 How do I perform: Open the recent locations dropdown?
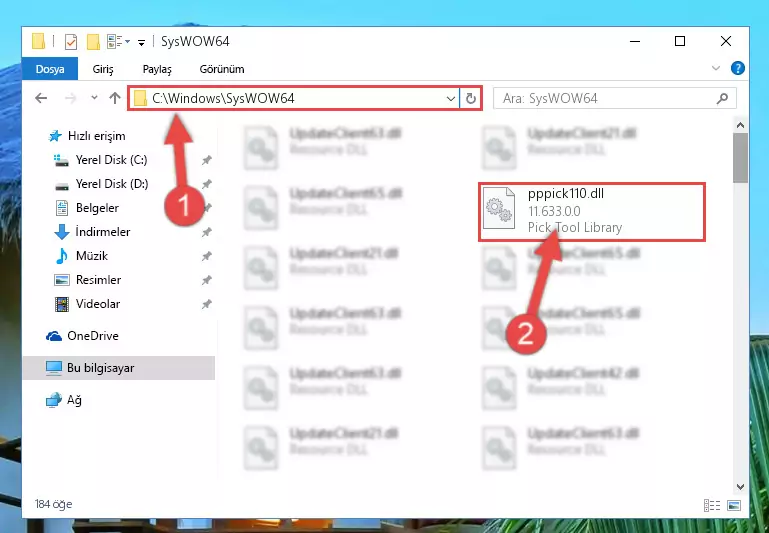(94, 98)
